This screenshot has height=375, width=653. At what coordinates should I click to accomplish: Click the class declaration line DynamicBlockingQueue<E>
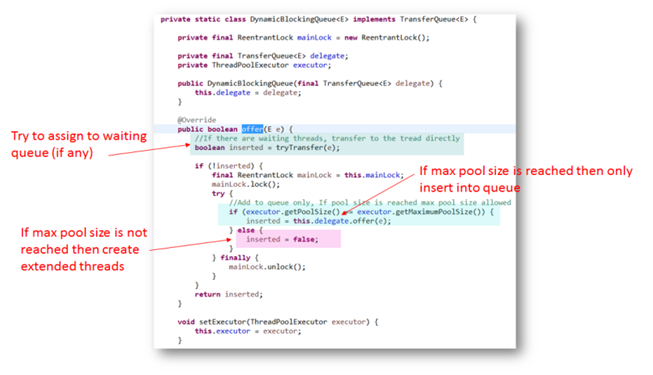(319, 19)
